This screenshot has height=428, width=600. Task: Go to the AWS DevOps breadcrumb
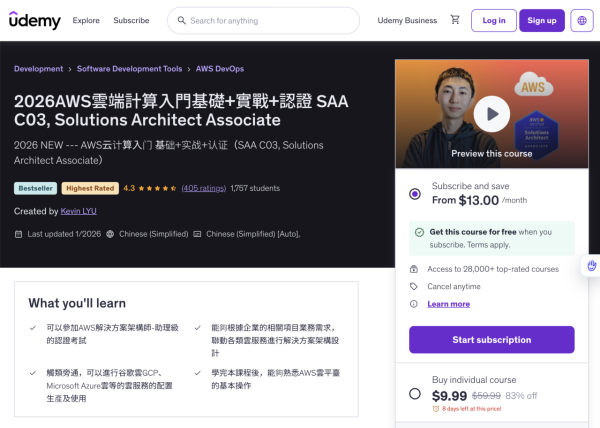[x=220, y=69]
